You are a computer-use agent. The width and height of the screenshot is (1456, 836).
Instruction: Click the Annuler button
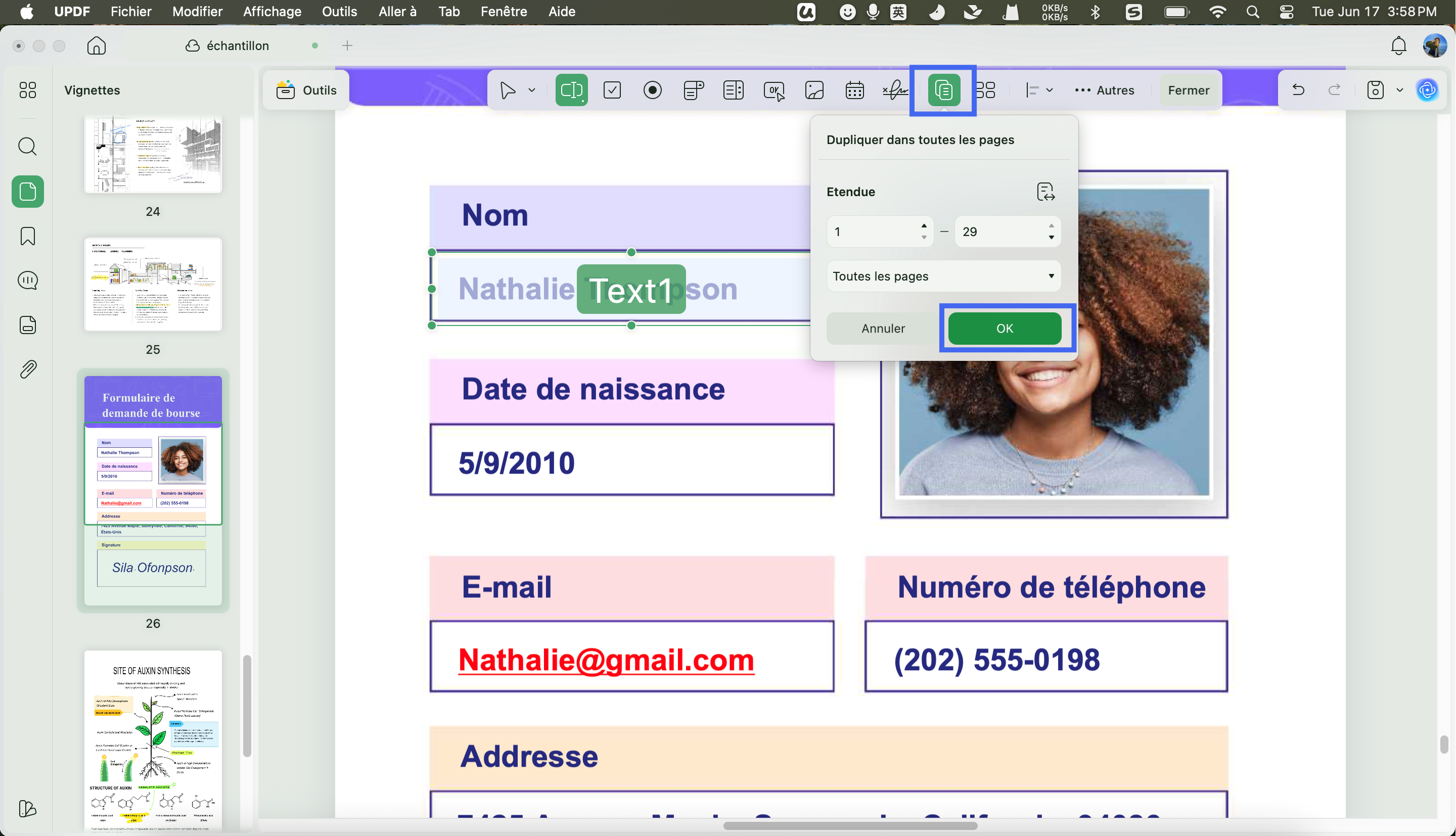tap(883, 329)
